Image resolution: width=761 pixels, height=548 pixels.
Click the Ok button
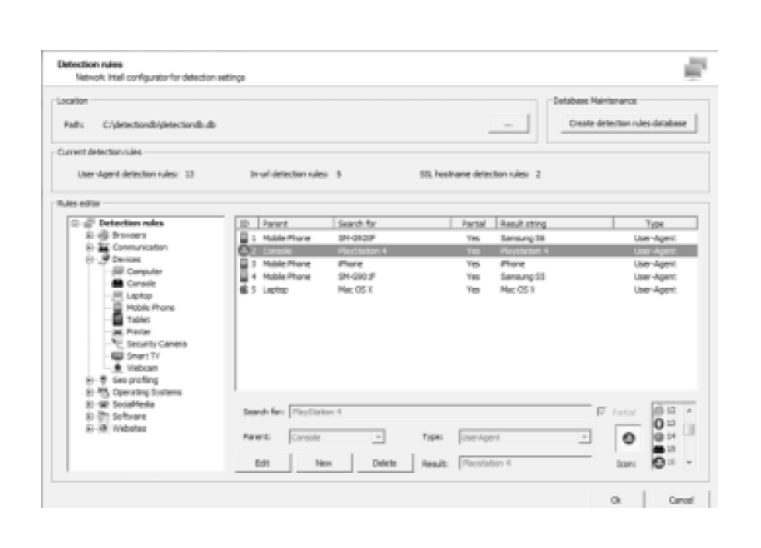point(616,500)
